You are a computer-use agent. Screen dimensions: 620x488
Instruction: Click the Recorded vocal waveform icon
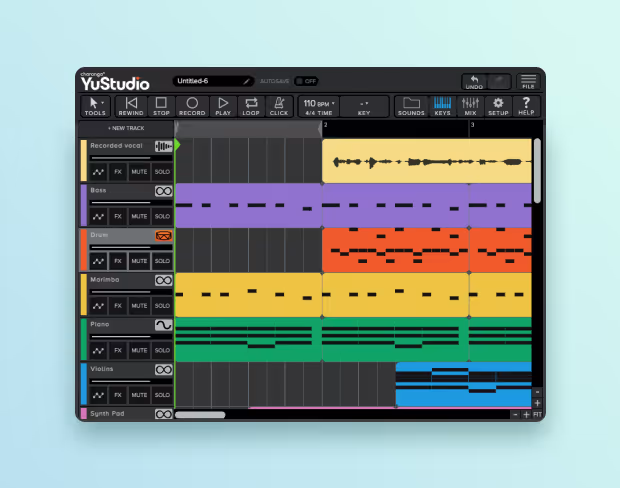[163, 146]
